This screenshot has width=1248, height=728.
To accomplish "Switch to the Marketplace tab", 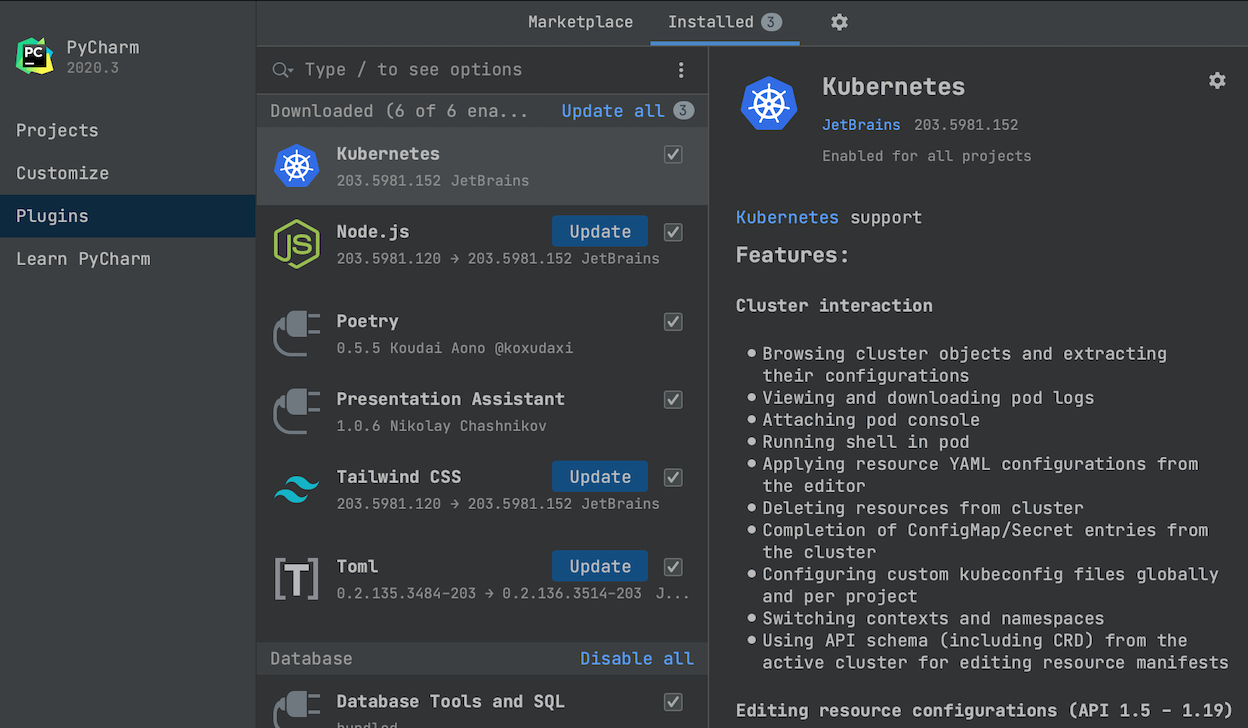I will click(580, 22).
